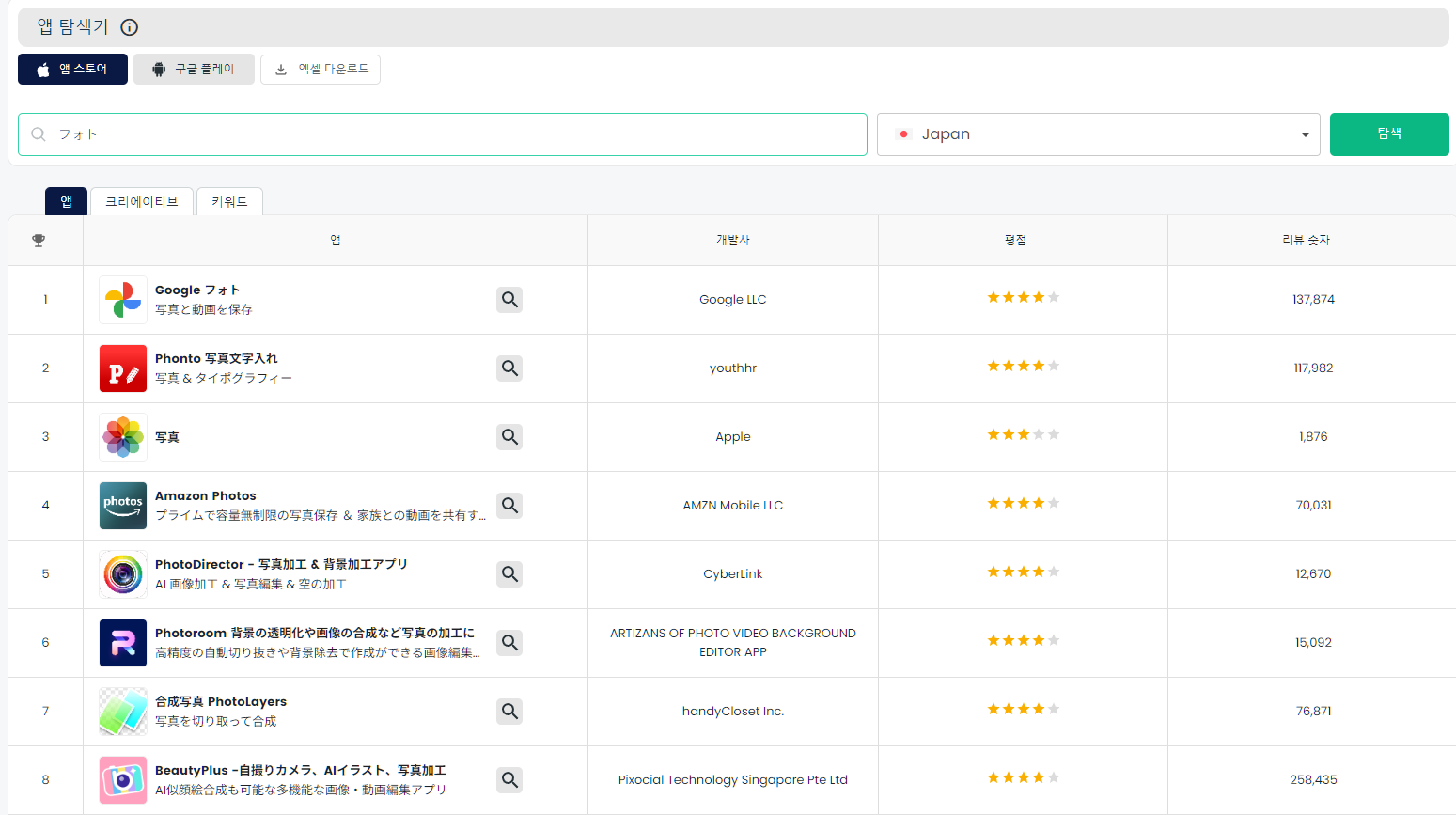Click the review count 70,031
Image resolution: width=1456 pixels, height=815 pixels.
[x=1313, y=506]
